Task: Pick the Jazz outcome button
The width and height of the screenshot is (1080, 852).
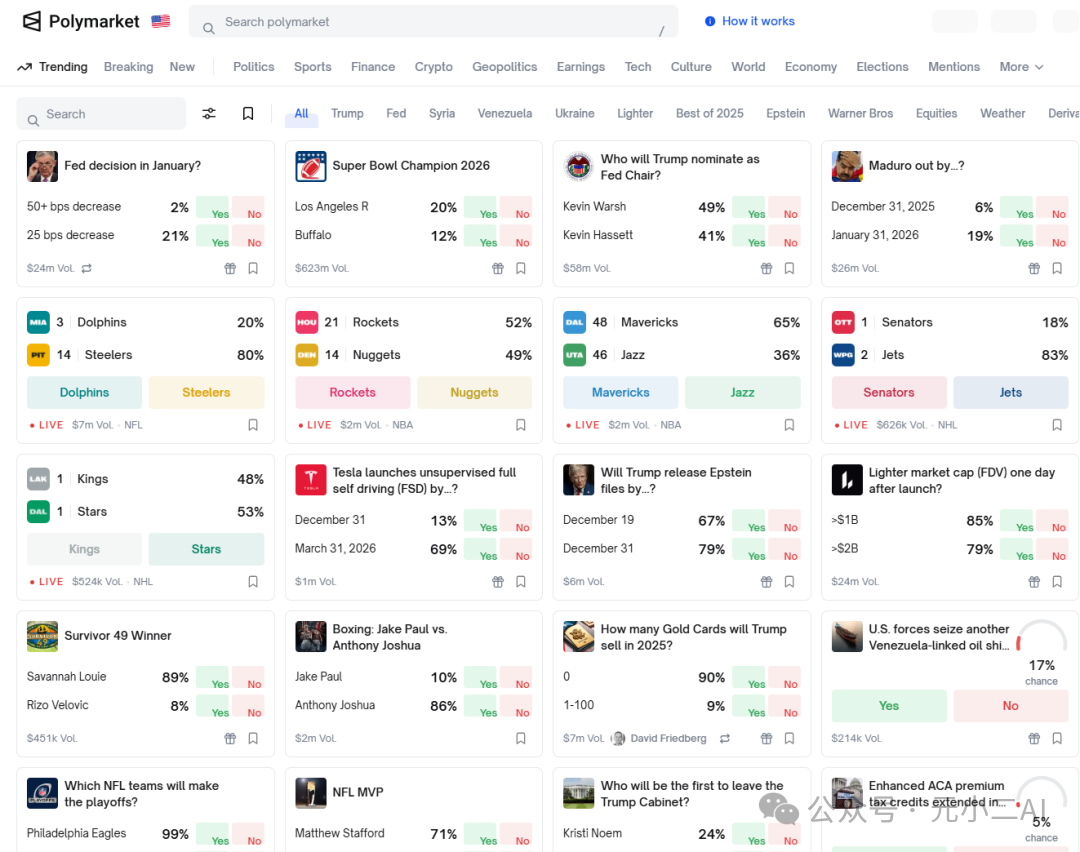Action: pyautogui.click(x=742, y=393)
